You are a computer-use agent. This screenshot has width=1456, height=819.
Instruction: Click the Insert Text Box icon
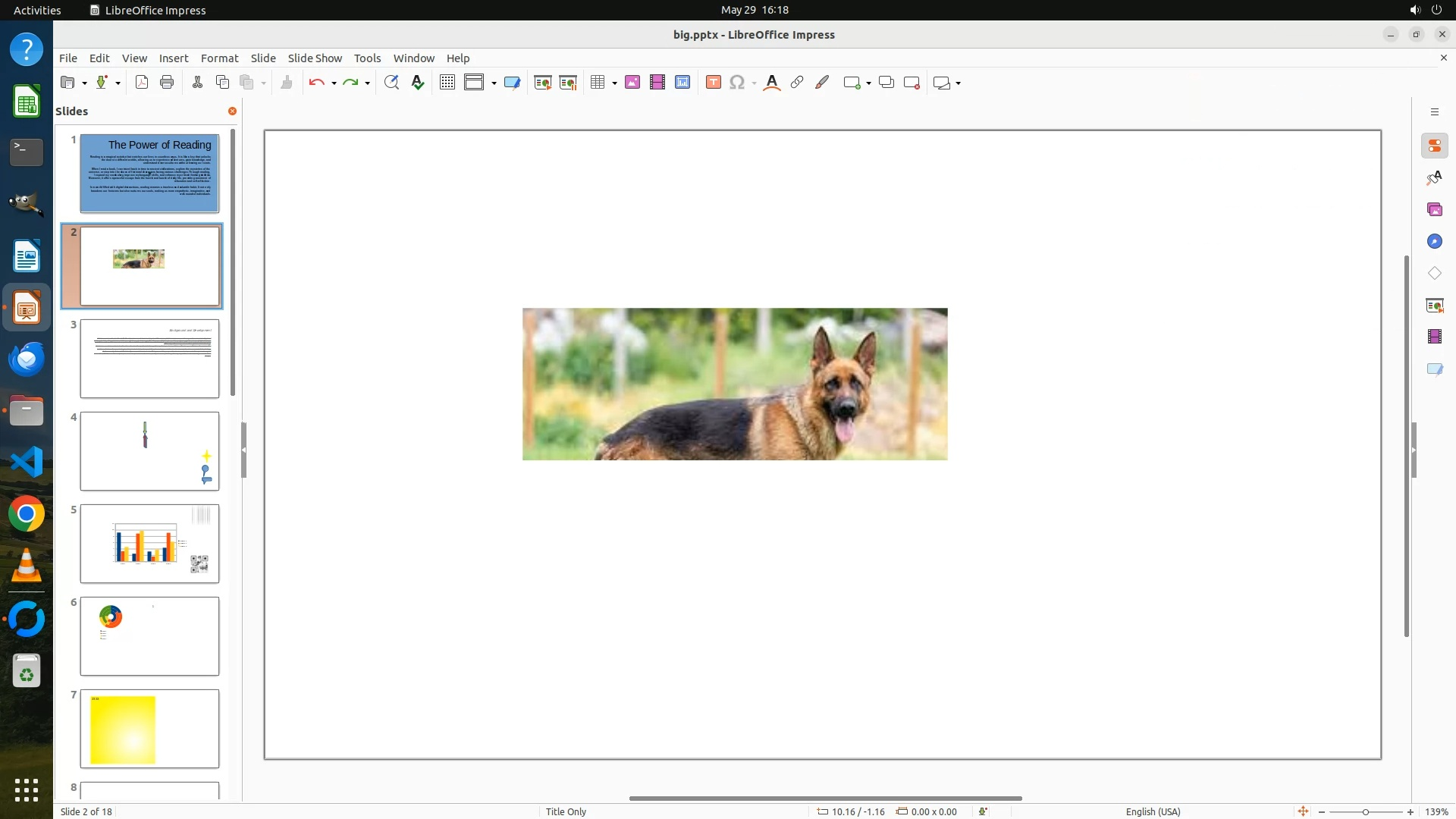tap(713, 83)
